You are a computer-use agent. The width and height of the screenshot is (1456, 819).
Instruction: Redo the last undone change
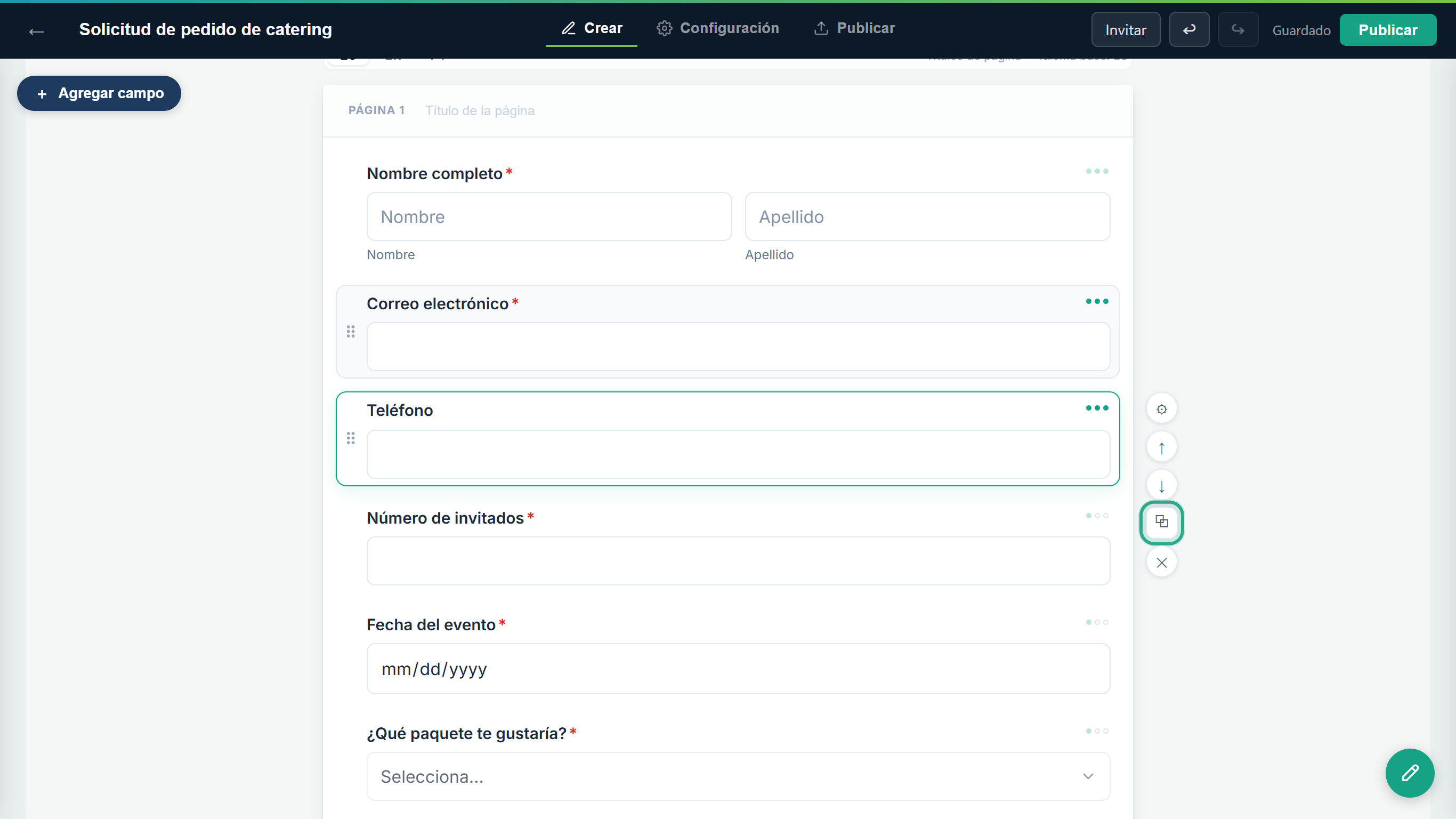(x=1238, y=29)
